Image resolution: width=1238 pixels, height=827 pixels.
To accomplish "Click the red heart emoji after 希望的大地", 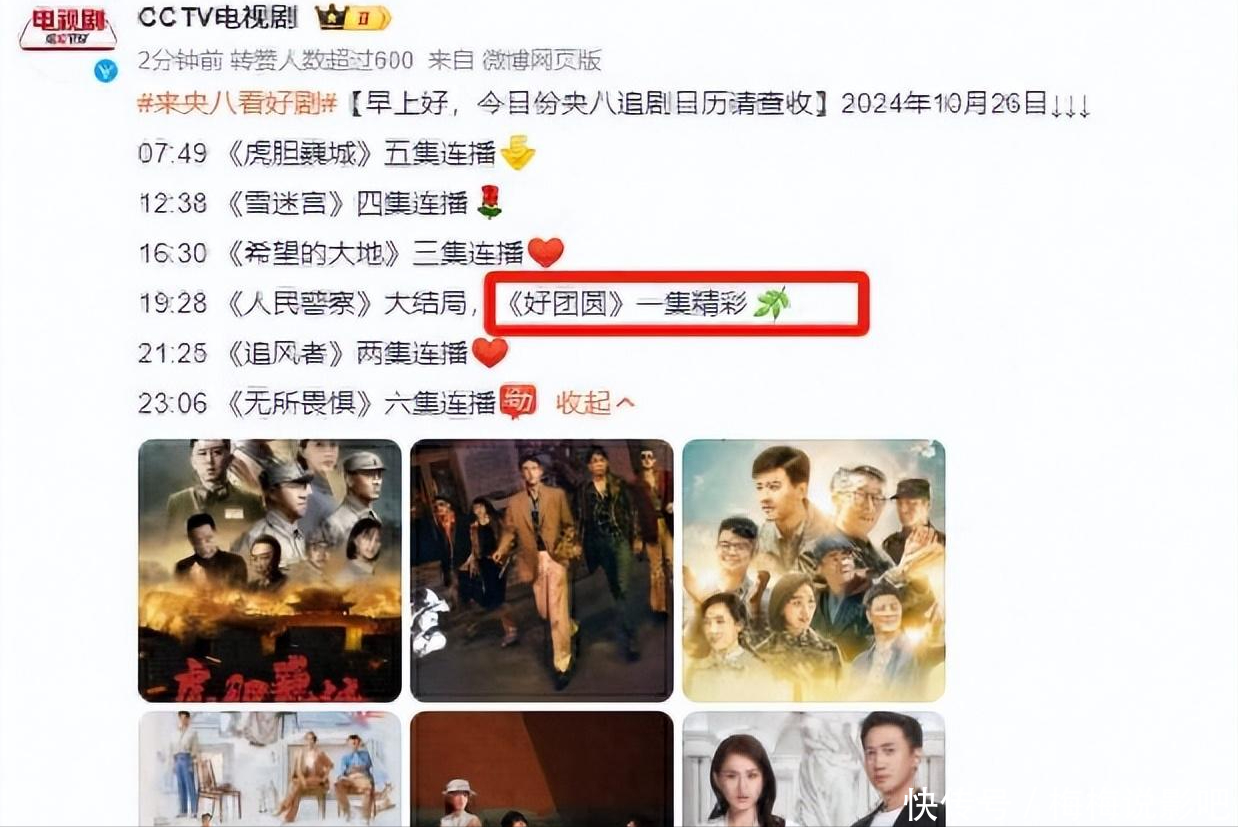I will click(546, 252).
